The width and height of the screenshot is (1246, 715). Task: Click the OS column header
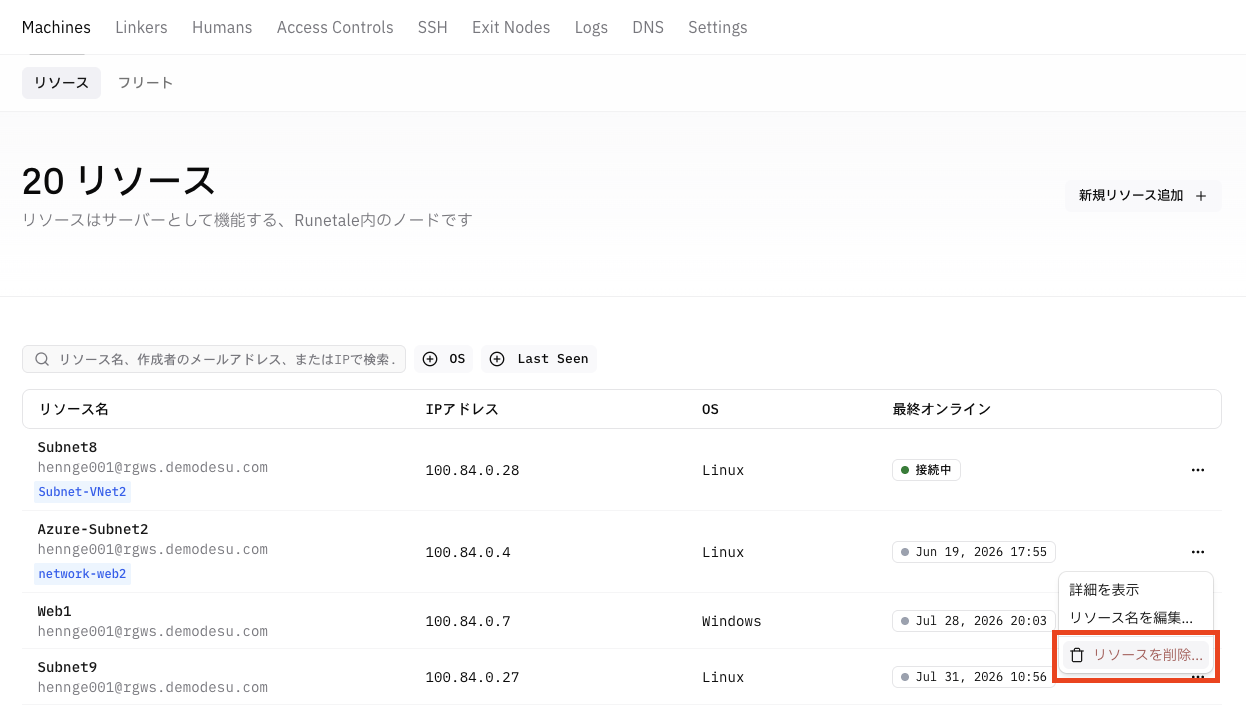point(710,409)
